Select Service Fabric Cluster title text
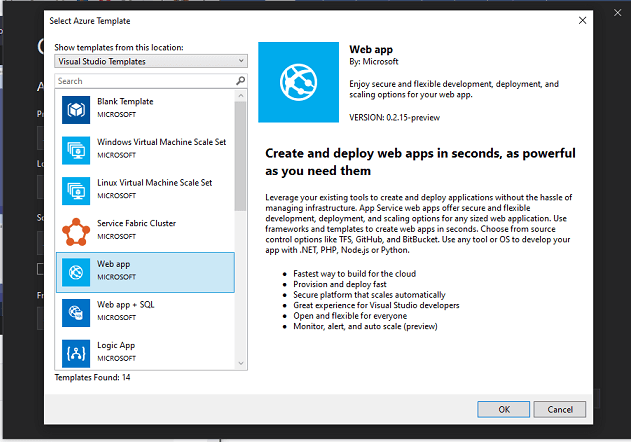Image resolution: width=631 pixels, height=442 pixels. click(x=136, y=223)
